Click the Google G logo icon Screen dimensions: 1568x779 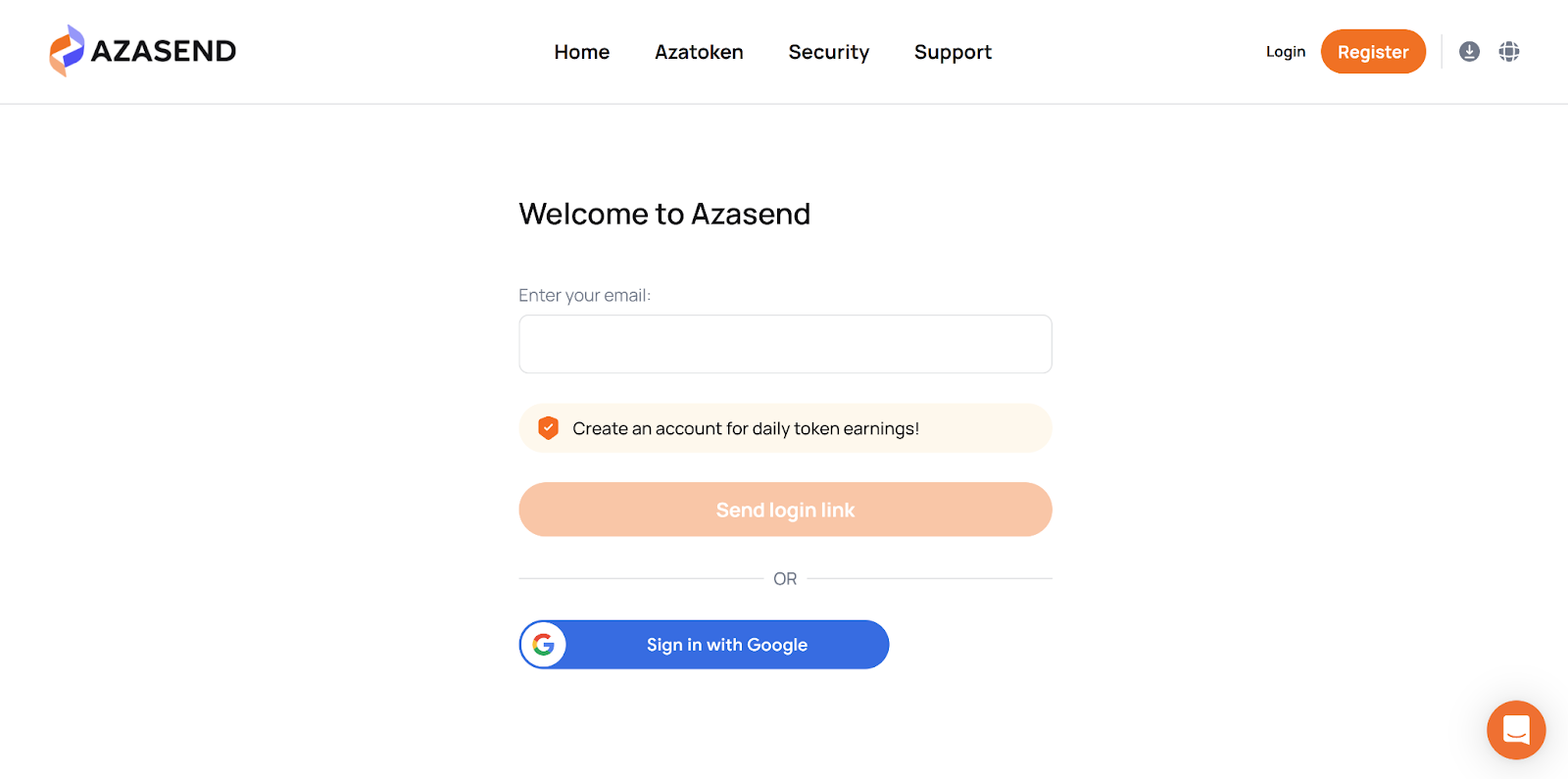tap(544, 645)
